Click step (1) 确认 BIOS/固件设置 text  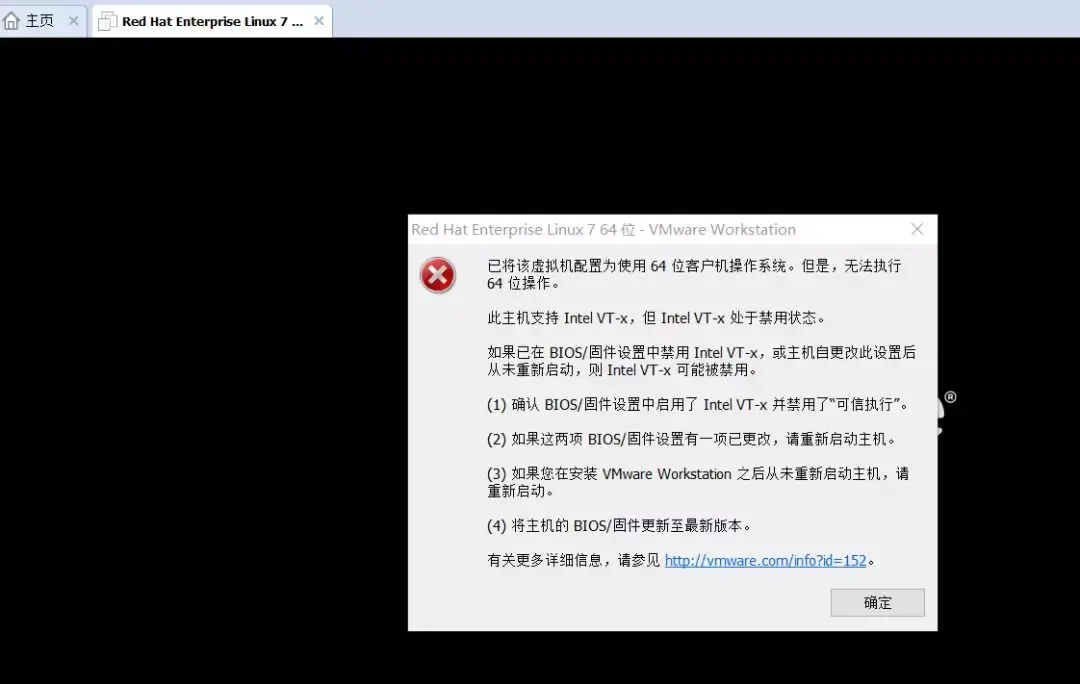(698, 404)
